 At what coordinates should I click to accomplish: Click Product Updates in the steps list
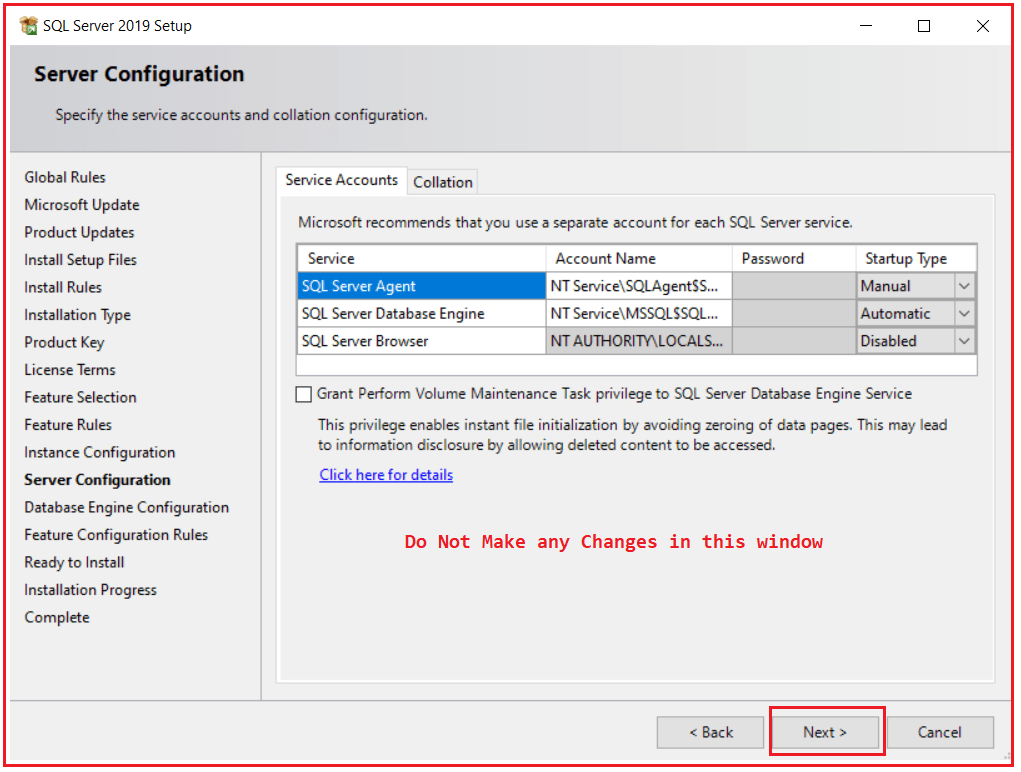point(79,232)
